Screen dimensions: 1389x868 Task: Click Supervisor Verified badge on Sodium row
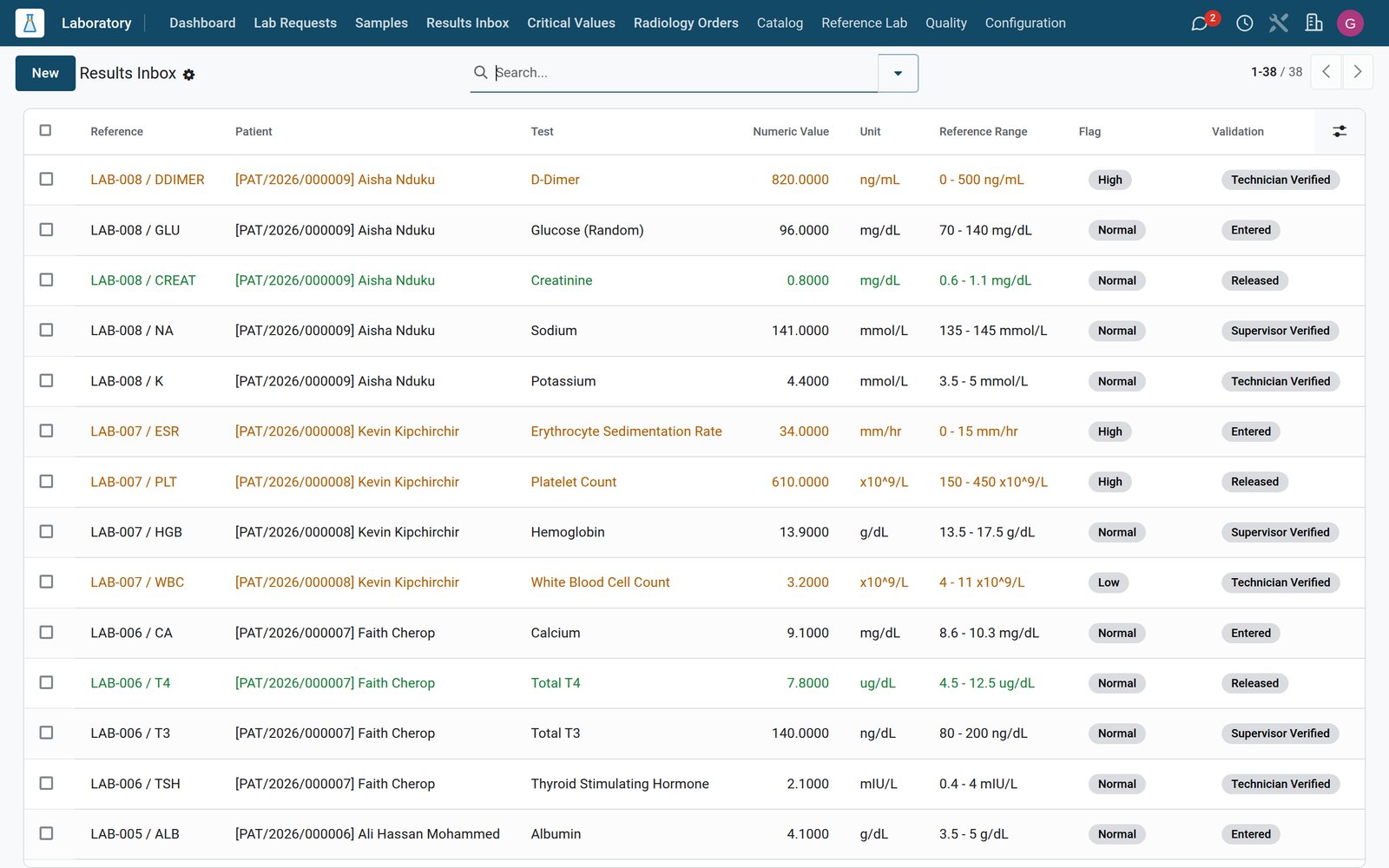click(1280, 331)
